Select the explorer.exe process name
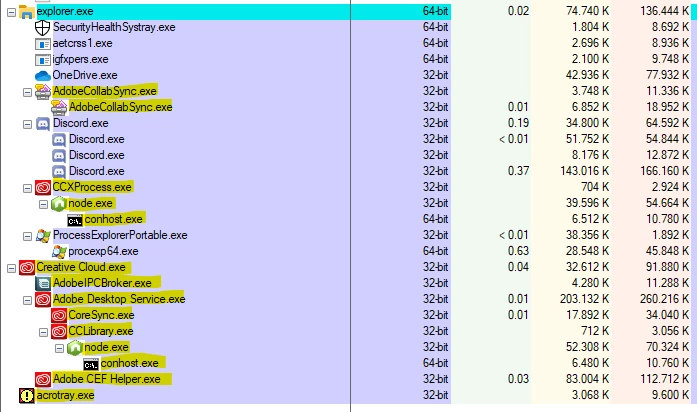697x412 pixels. [x=65, y=11]
